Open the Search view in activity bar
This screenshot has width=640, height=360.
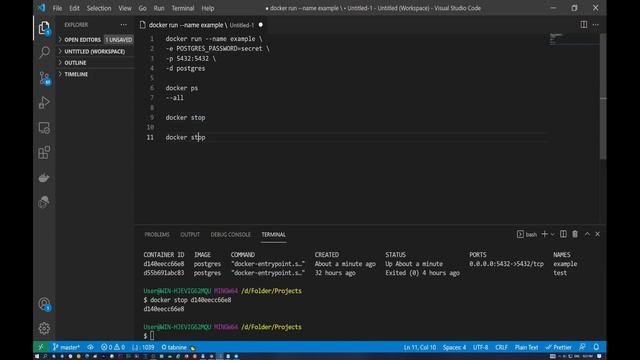(44, 52)
